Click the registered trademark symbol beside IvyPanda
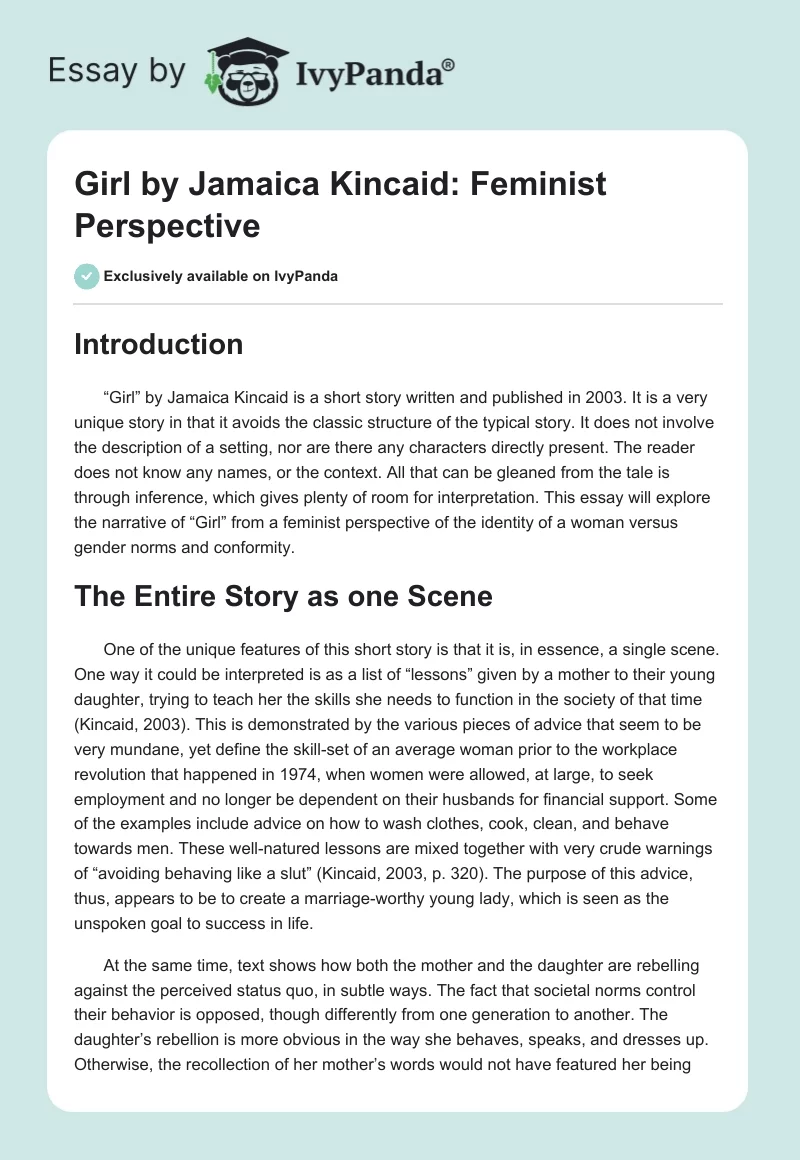The image size is (800, 1160). pos(449,63)
